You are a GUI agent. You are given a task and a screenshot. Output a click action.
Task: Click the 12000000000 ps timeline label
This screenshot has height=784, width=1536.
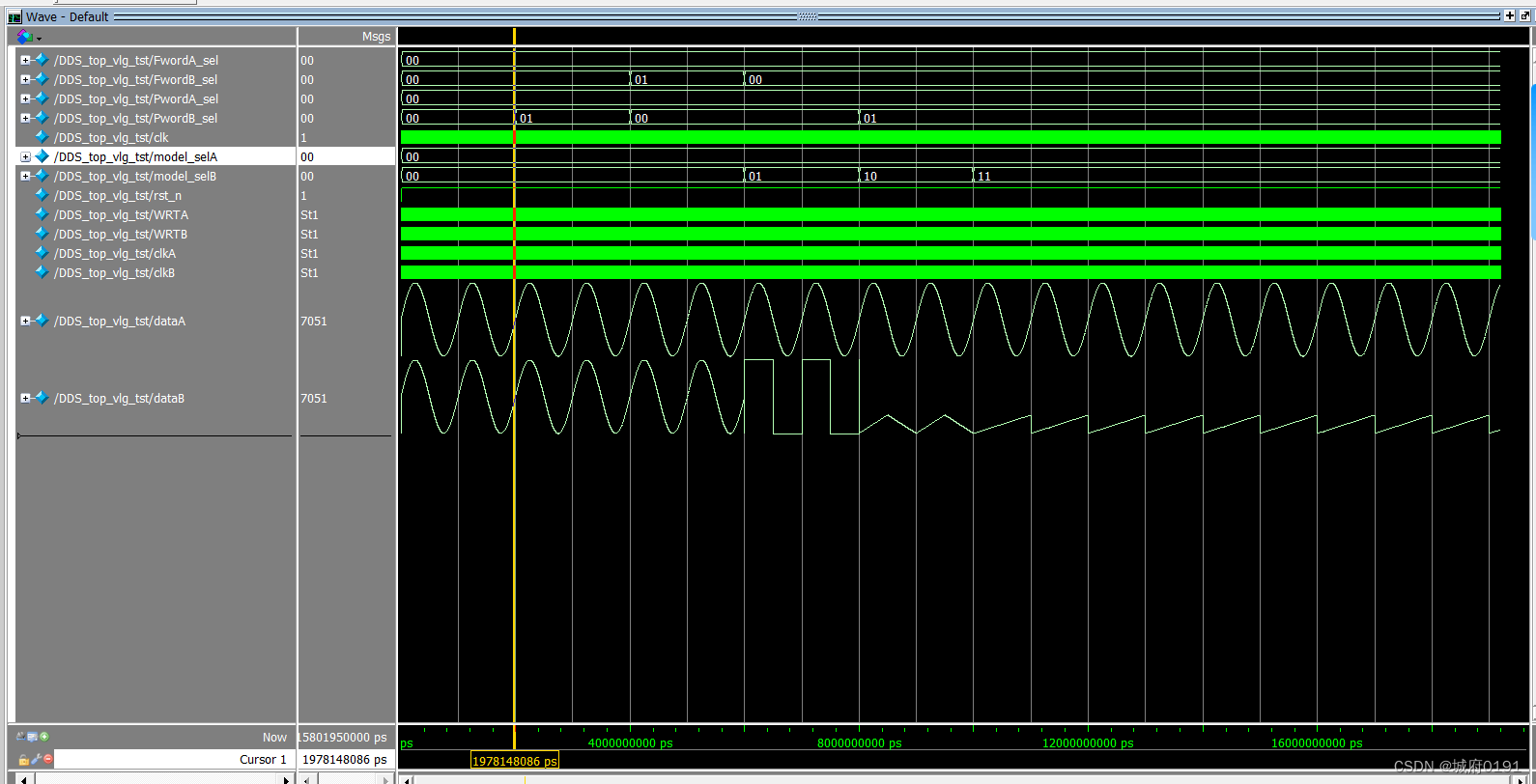(x=1088, y=742)
